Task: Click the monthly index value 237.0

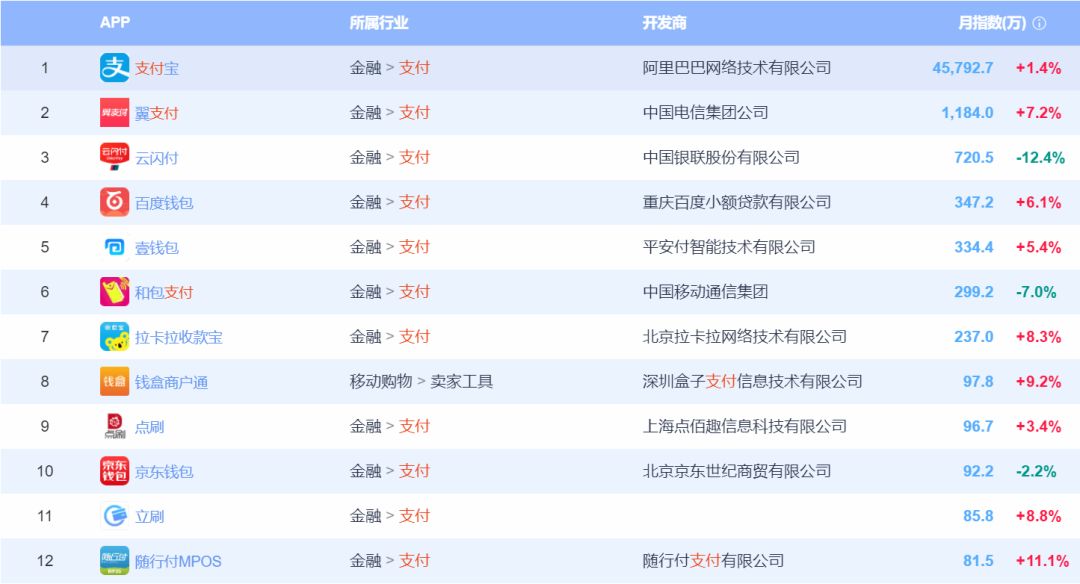Action: coord(974,337)
